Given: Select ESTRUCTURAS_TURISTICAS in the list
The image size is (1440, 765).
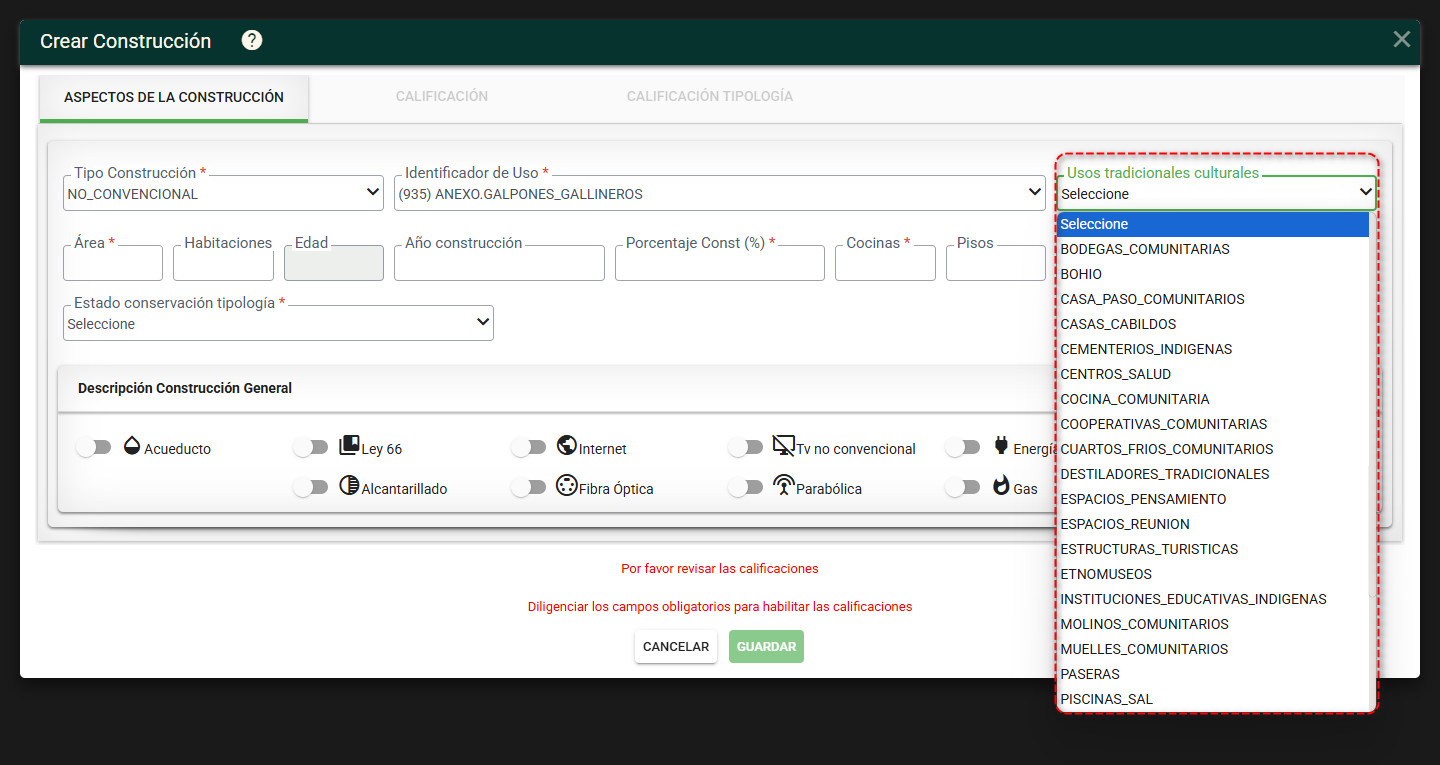Looking at the screenshot, I should click(1212, 549).
